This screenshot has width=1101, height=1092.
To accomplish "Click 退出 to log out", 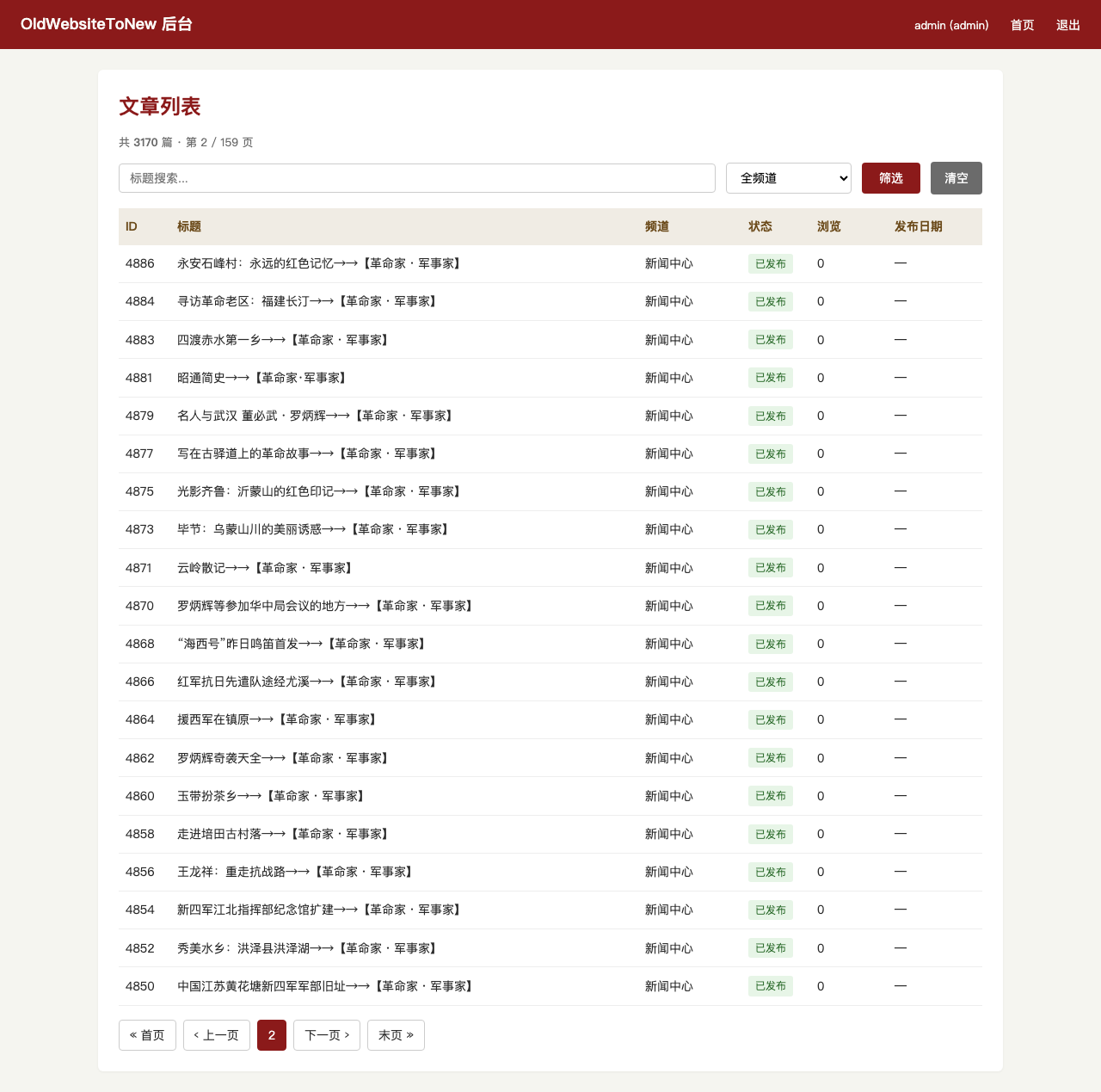I will (1068, 25).
